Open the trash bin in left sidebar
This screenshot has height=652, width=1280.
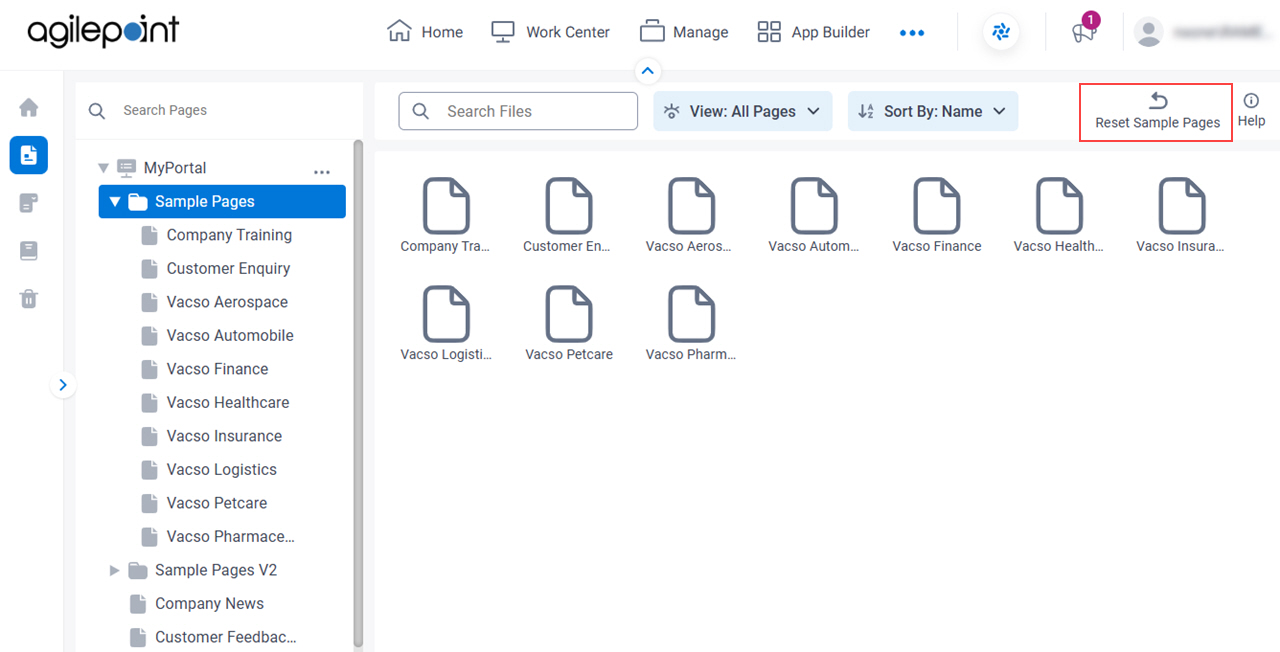pyautogui.click(x=29, y=298)
